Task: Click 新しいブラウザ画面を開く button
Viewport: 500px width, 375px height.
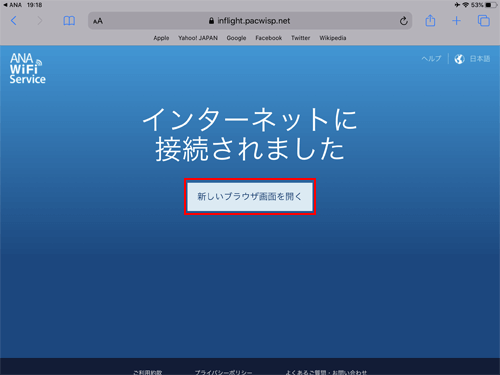Action: (x=250, y=197)
